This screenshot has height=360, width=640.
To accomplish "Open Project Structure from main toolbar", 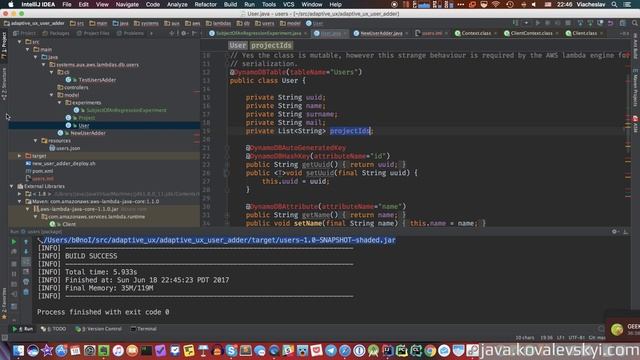I will (x=622, y=23).
